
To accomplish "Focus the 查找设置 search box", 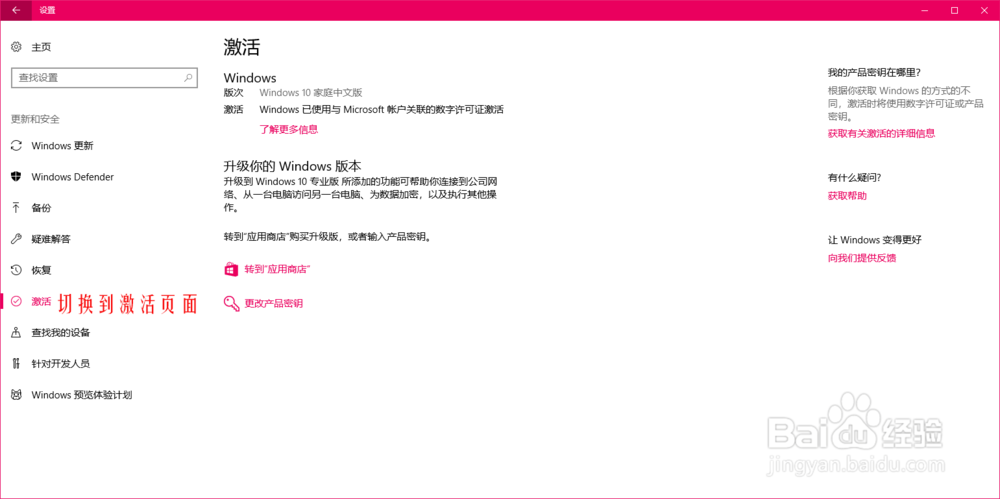I will click(x=105, y=78).
